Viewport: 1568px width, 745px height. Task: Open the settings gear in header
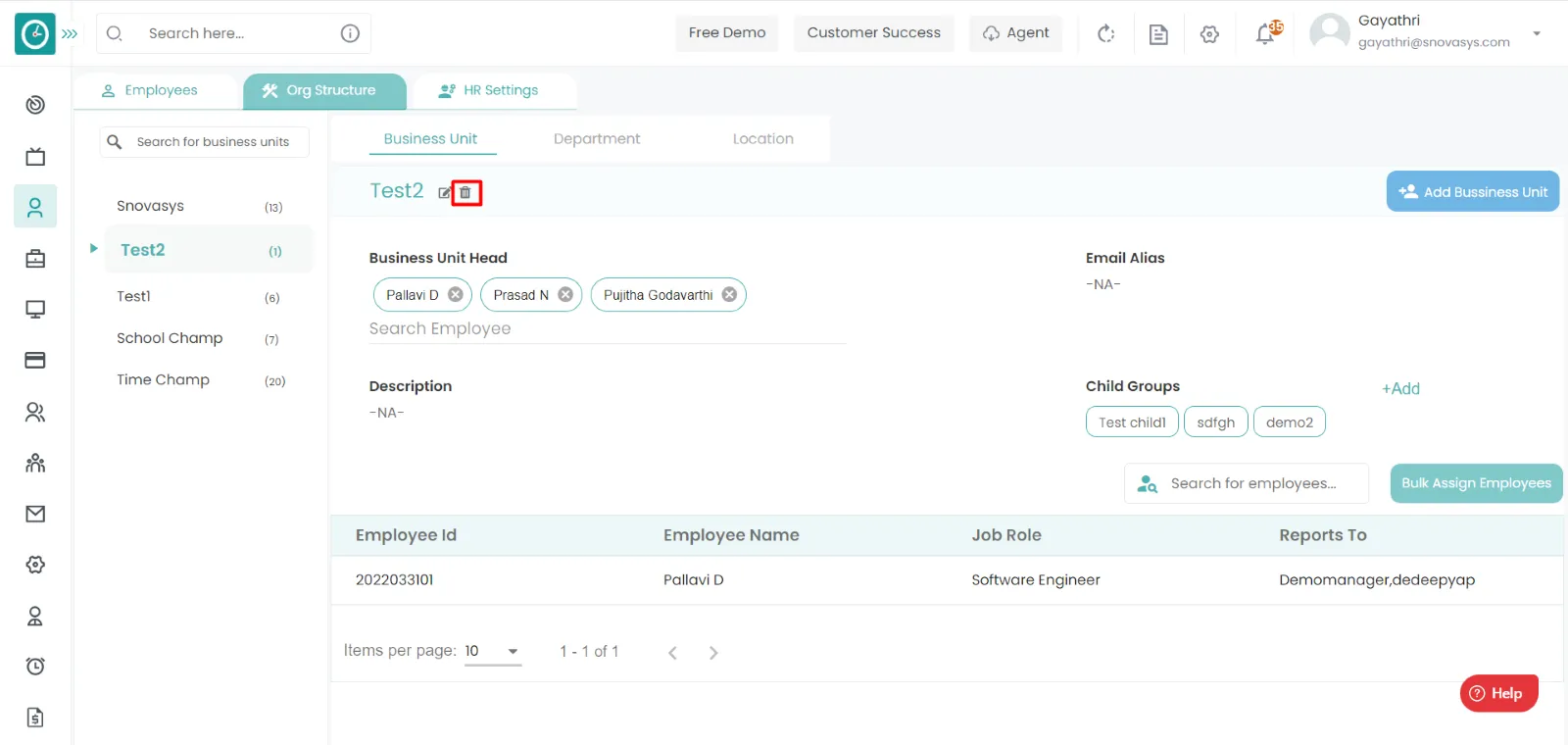1209,34
